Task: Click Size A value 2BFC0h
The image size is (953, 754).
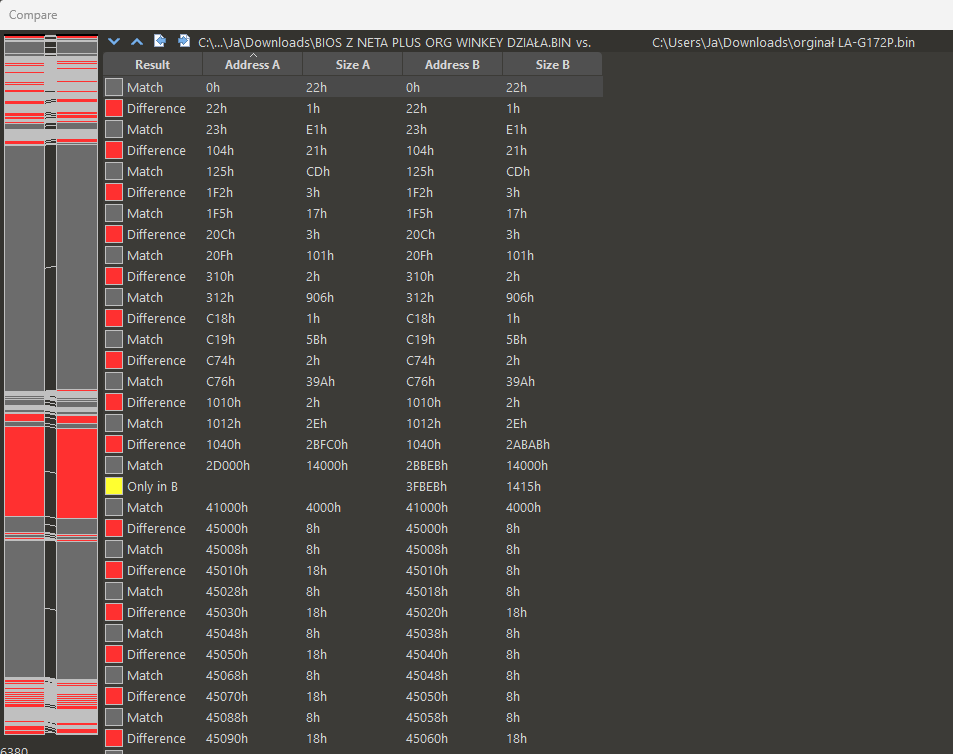Action: coord(327,444)
